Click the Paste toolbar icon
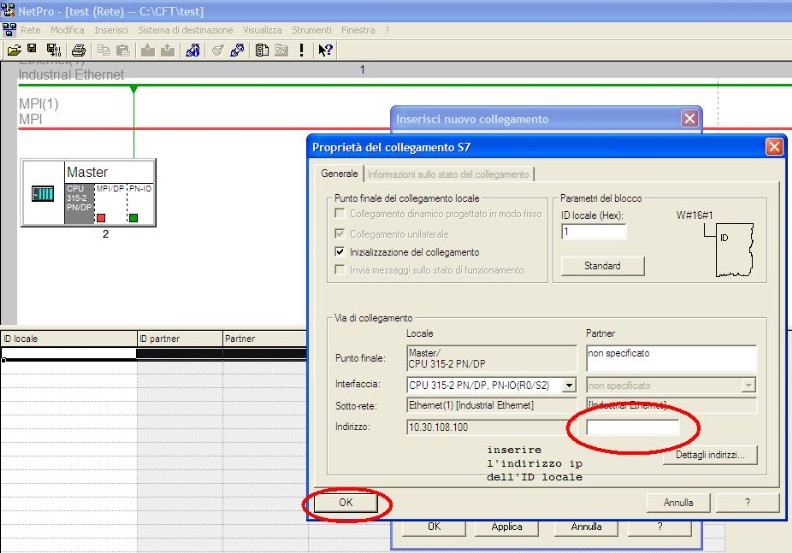Image resolution: width=792 pixels, height=553 pixels. (123, 50)
